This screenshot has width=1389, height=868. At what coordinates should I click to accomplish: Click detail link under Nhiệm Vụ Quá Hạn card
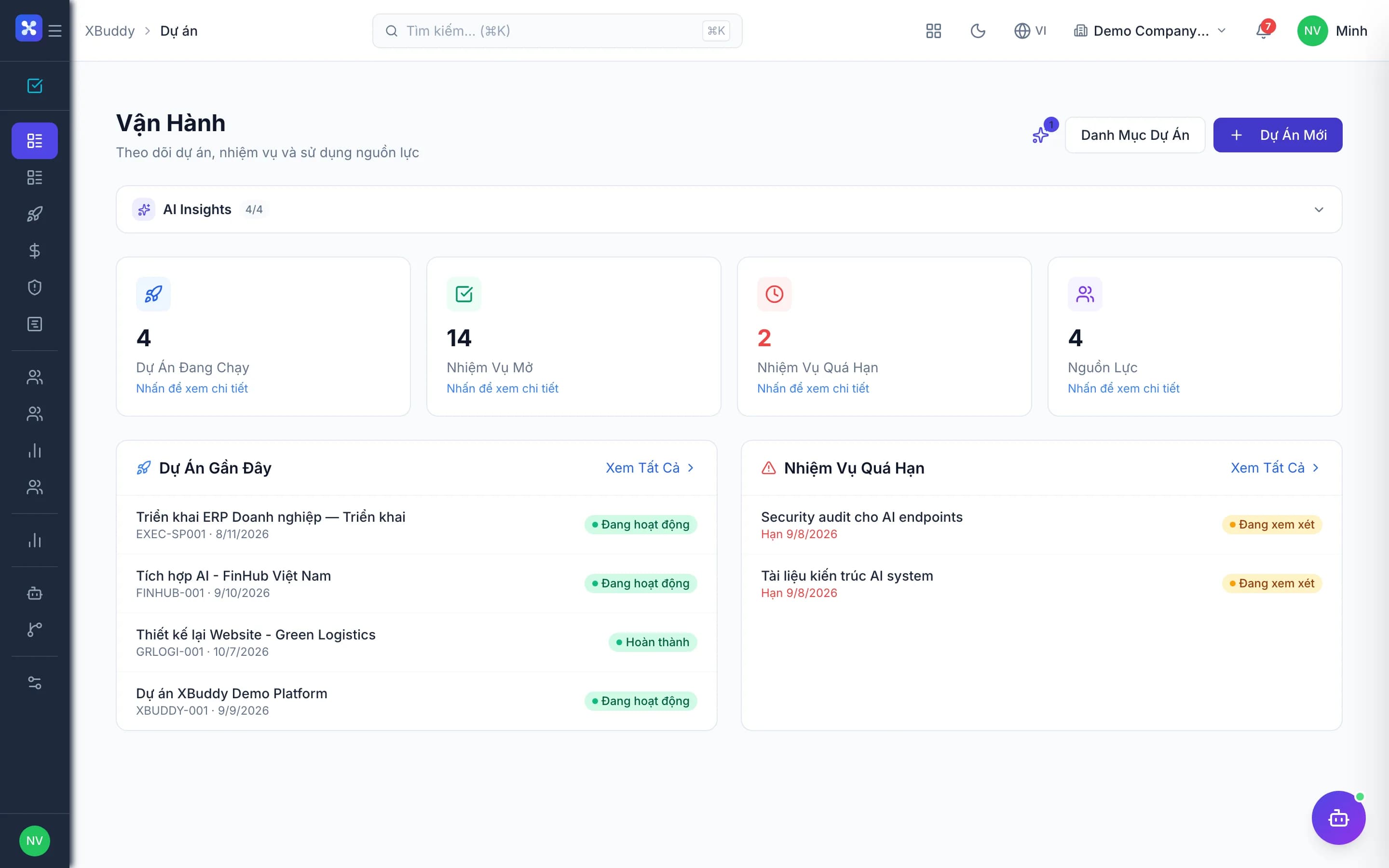click(813, 389)
